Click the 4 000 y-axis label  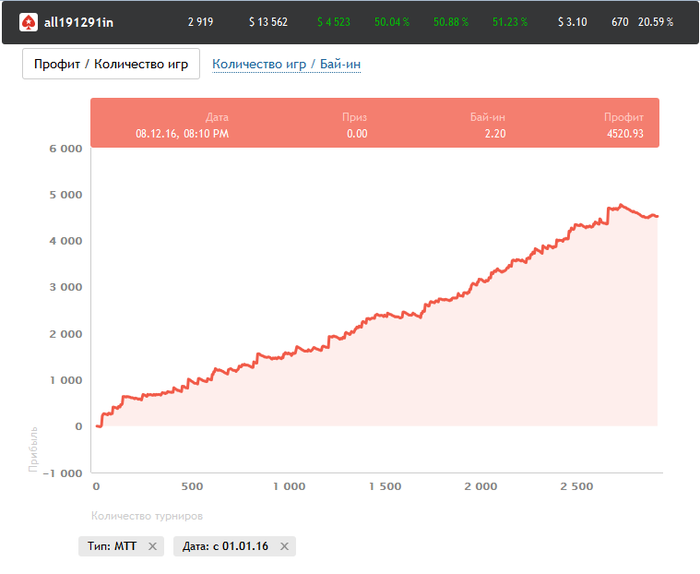(x=66, y=241)
